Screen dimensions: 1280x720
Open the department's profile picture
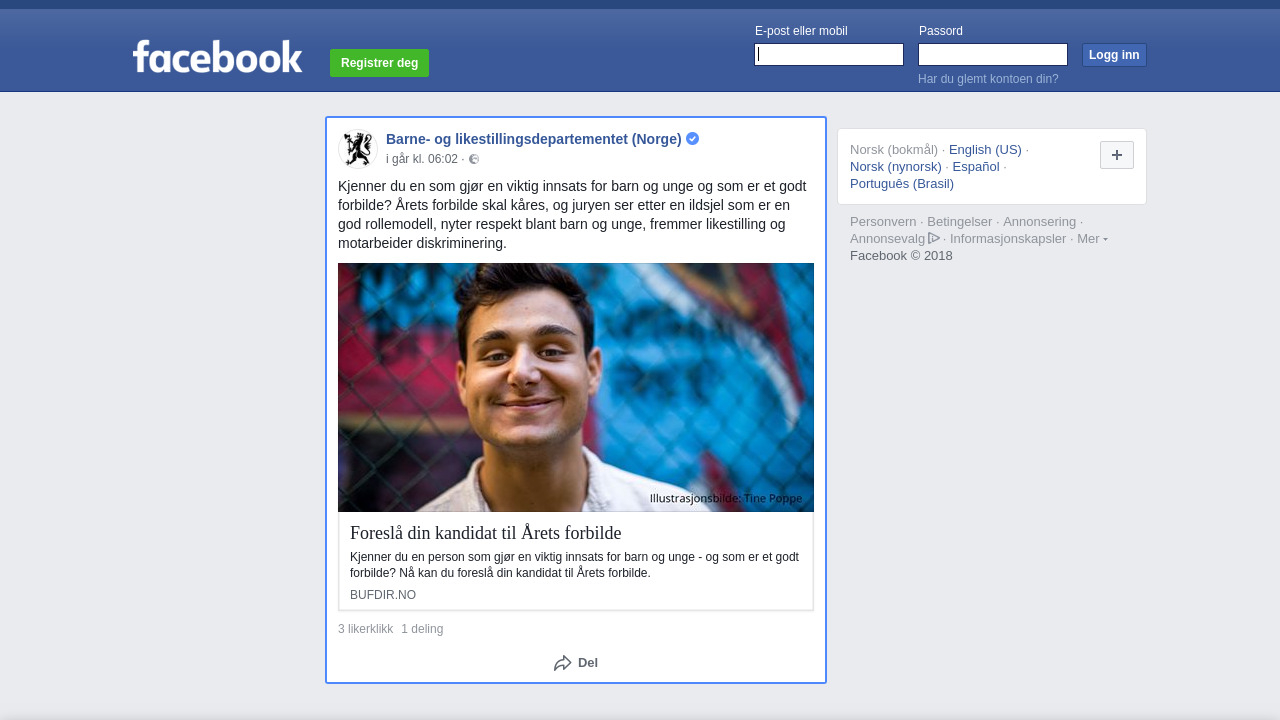[358, 149]
